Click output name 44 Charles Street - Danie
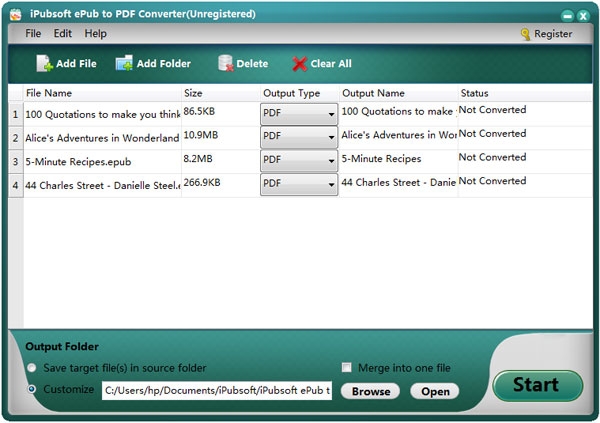600x423 pixels. [398, 183]
